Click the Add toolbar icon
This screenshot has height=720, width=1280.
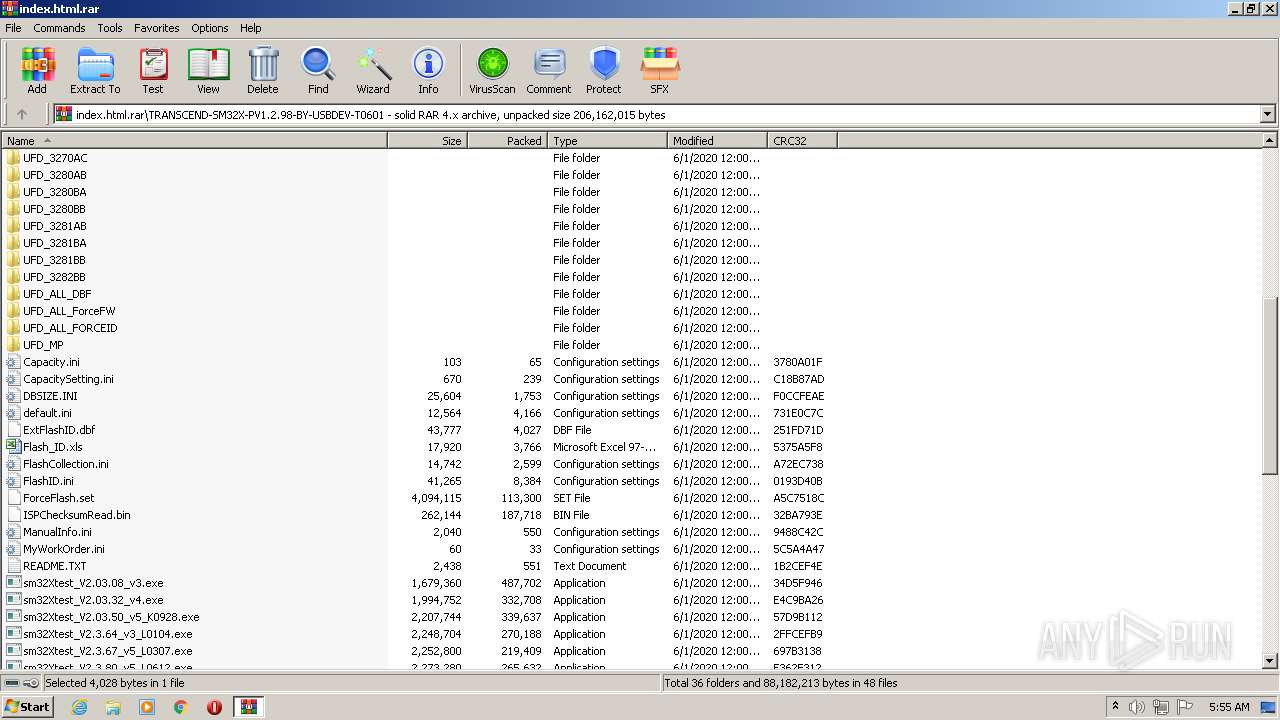37,71
